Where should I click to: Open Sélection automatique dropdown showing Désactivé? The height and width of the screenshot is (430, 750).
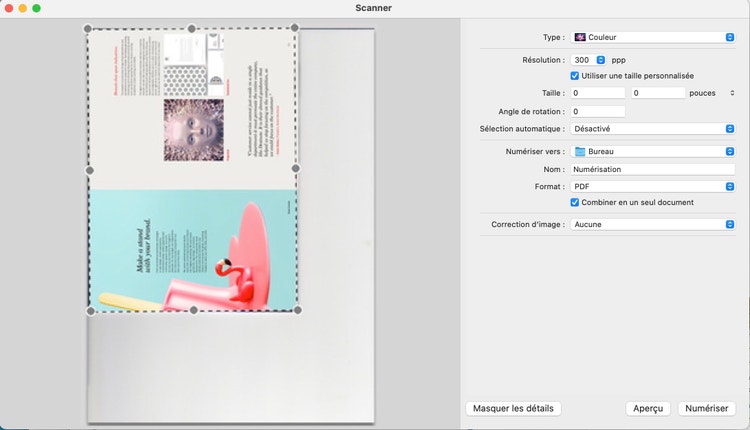point(652,129)
